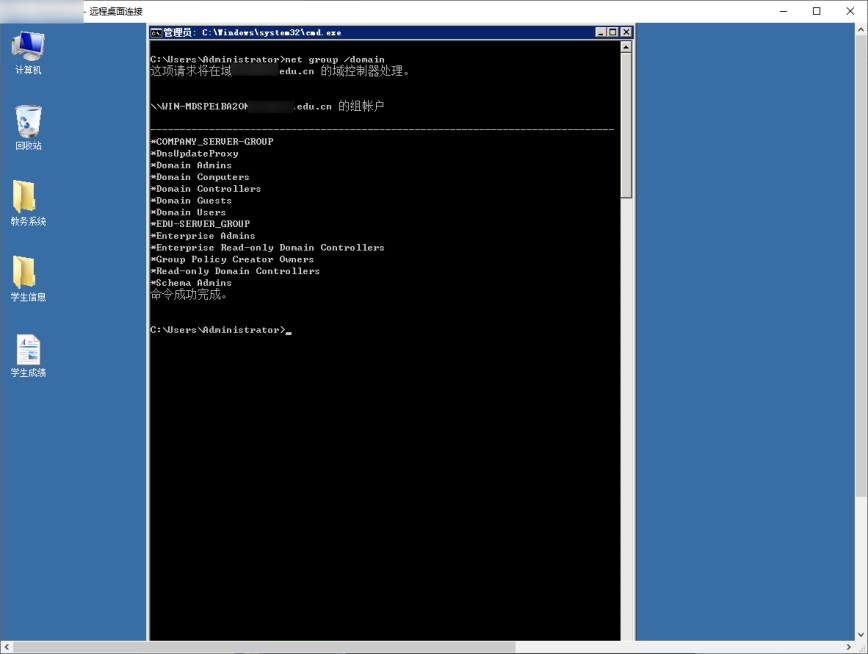Select the 回收站 recycle bin icon

[x=28, y=124]
